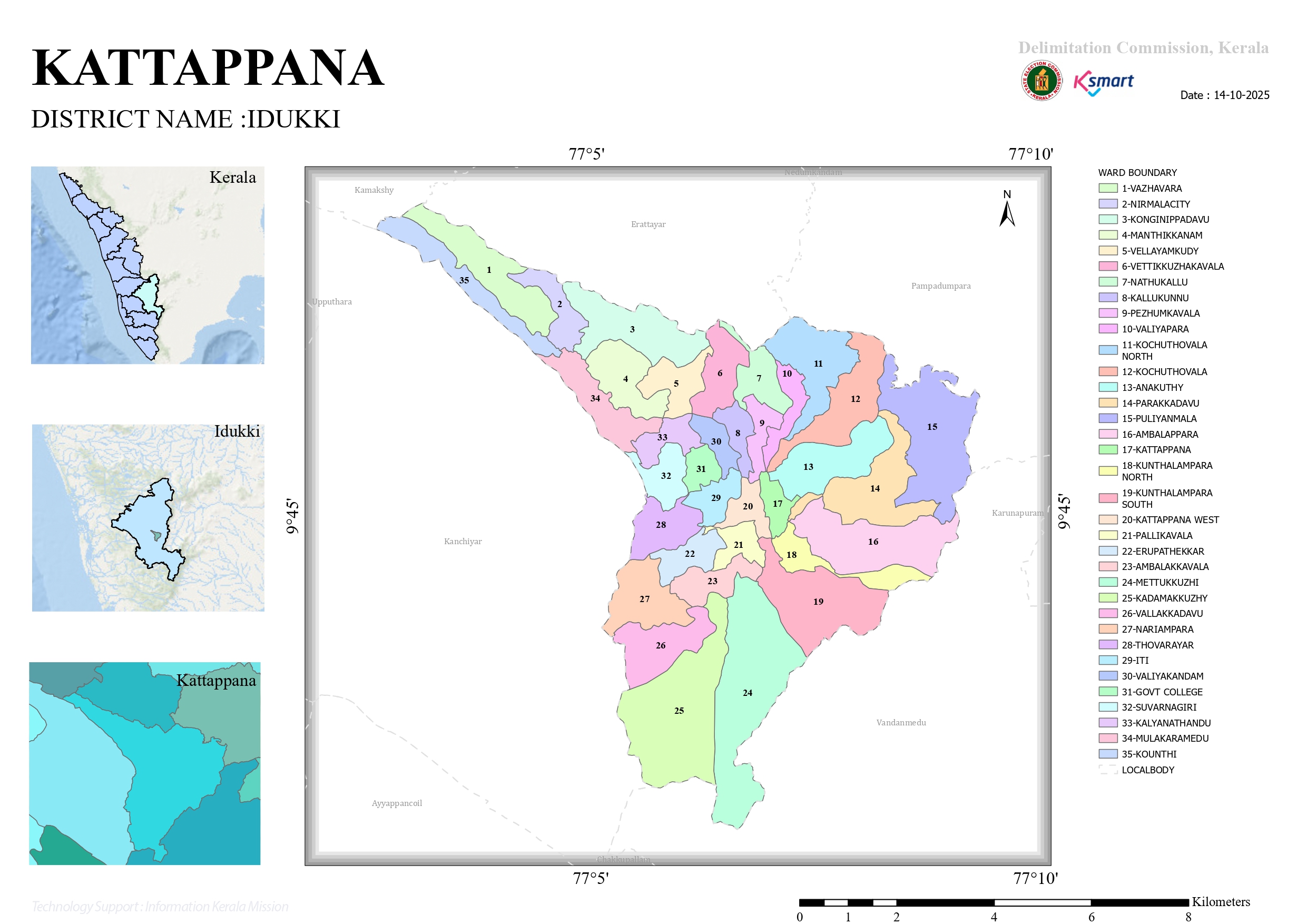The width and height of the screenshot is (1307, 924).
Task: Click the State Election Commission Kerala emblem
Action: [x=1041, y=81]
